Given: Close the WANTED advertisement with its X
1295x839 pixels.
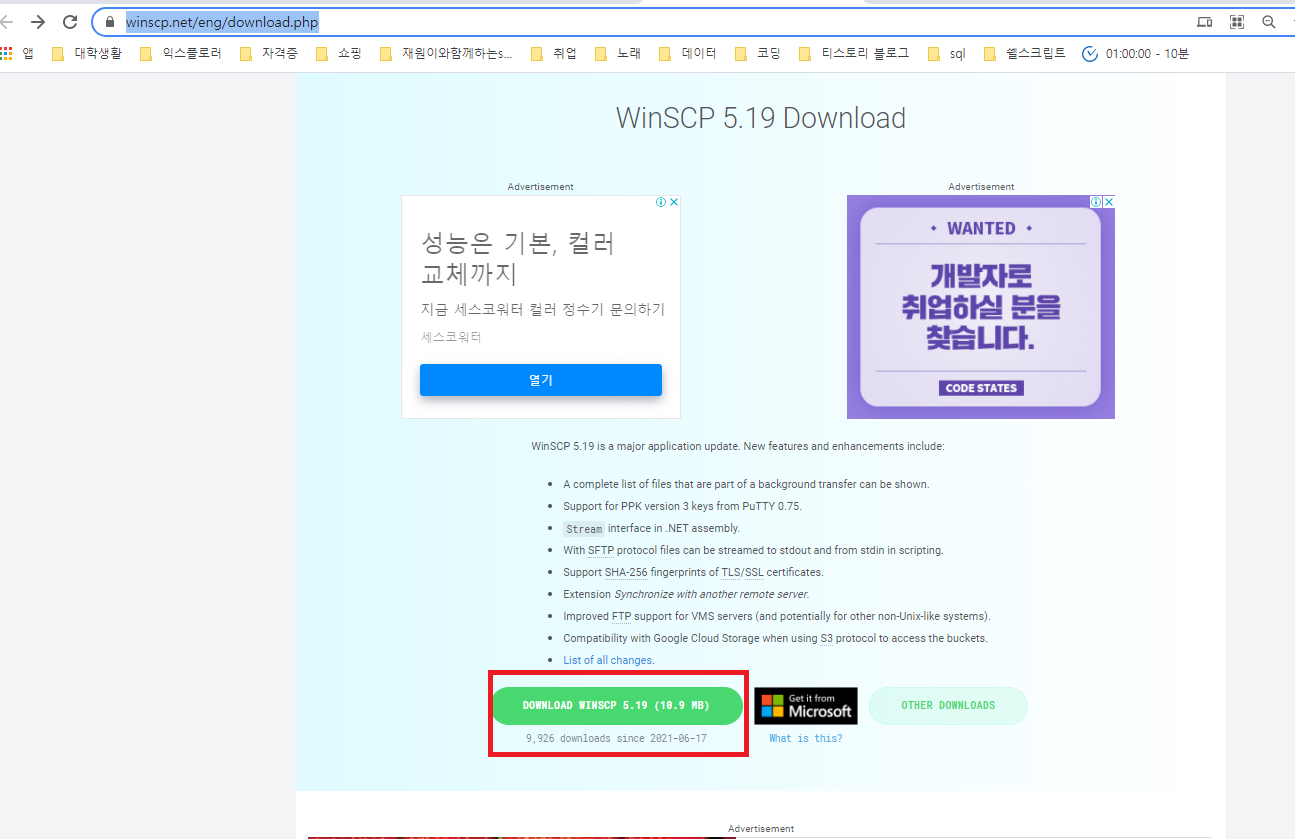Looking at the screenshot, I should (1109, 202).
